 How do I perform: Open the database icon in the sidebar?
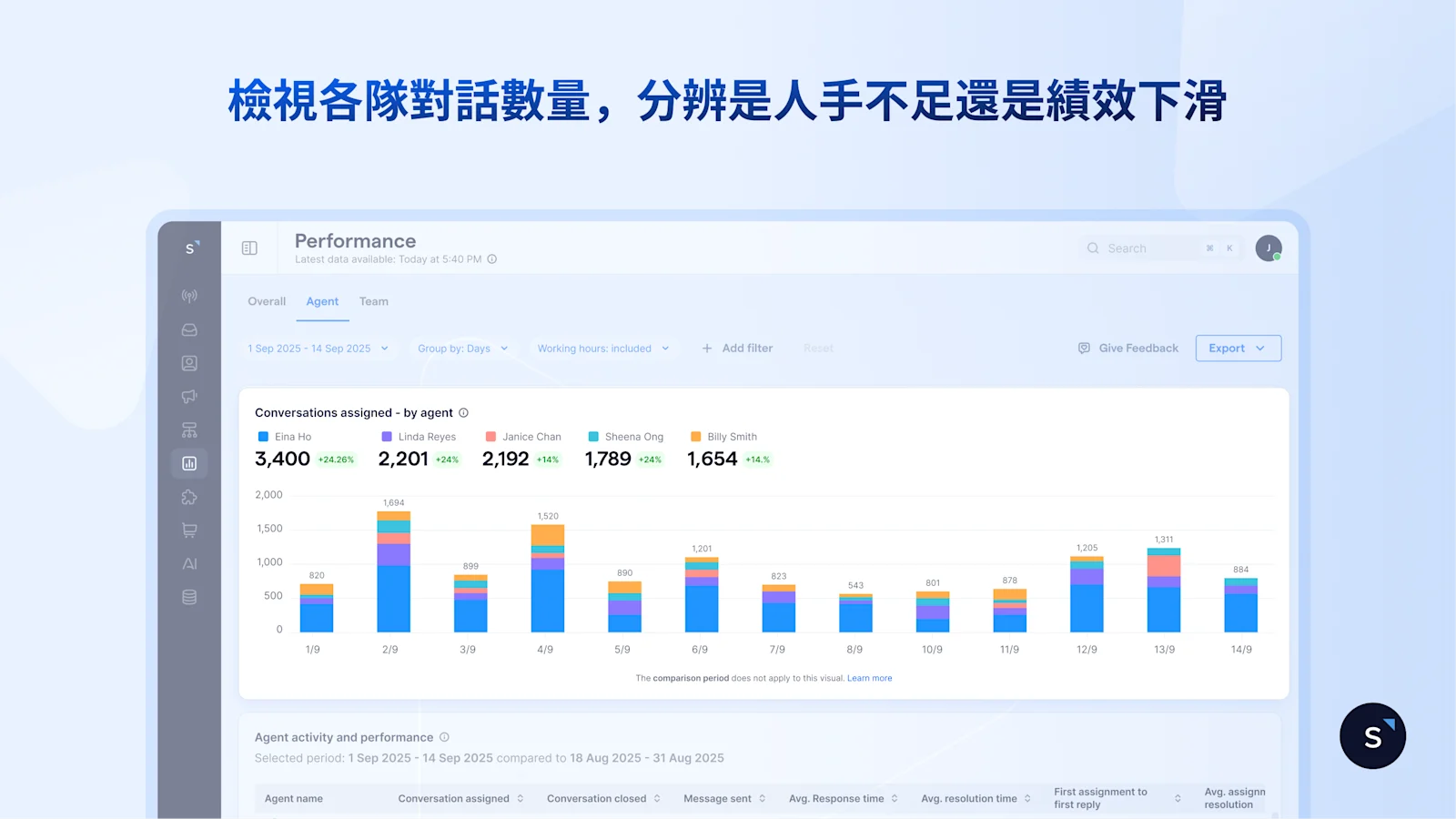189,596
